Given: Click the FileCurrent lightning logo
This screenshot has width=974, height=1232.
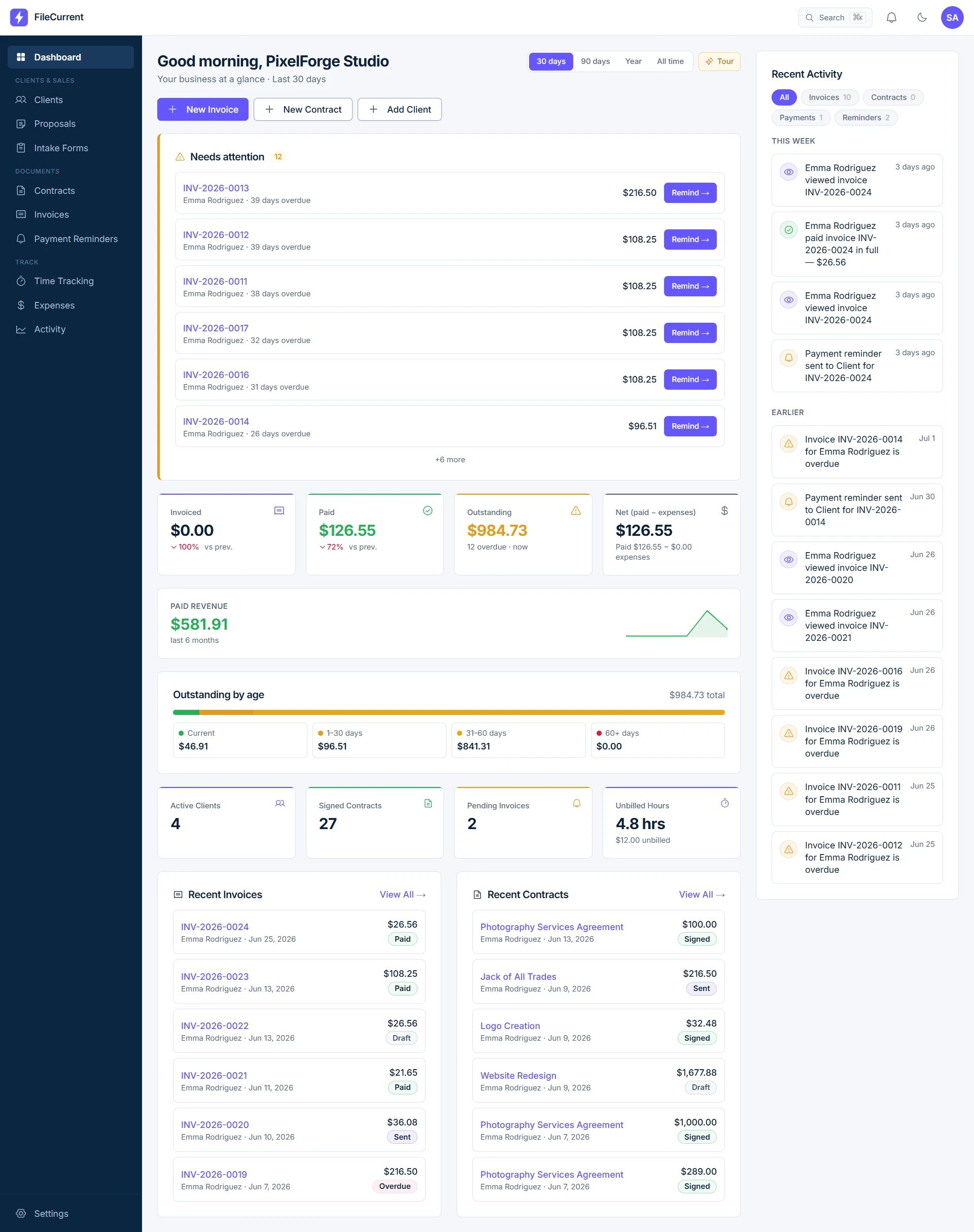Looking at the screenshot, I should [x=19, y=17].
